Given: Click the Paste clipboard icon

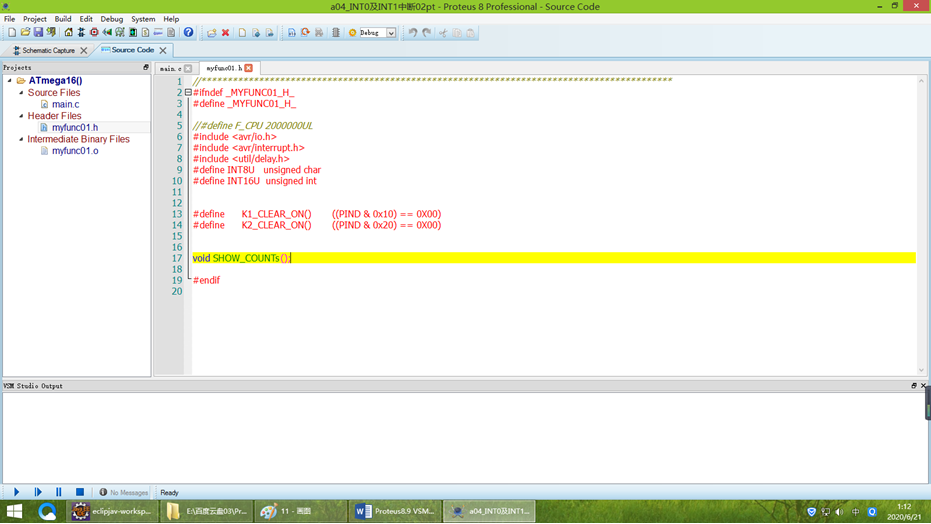Looking at the screenshot, I should click(x=471, y=33).
